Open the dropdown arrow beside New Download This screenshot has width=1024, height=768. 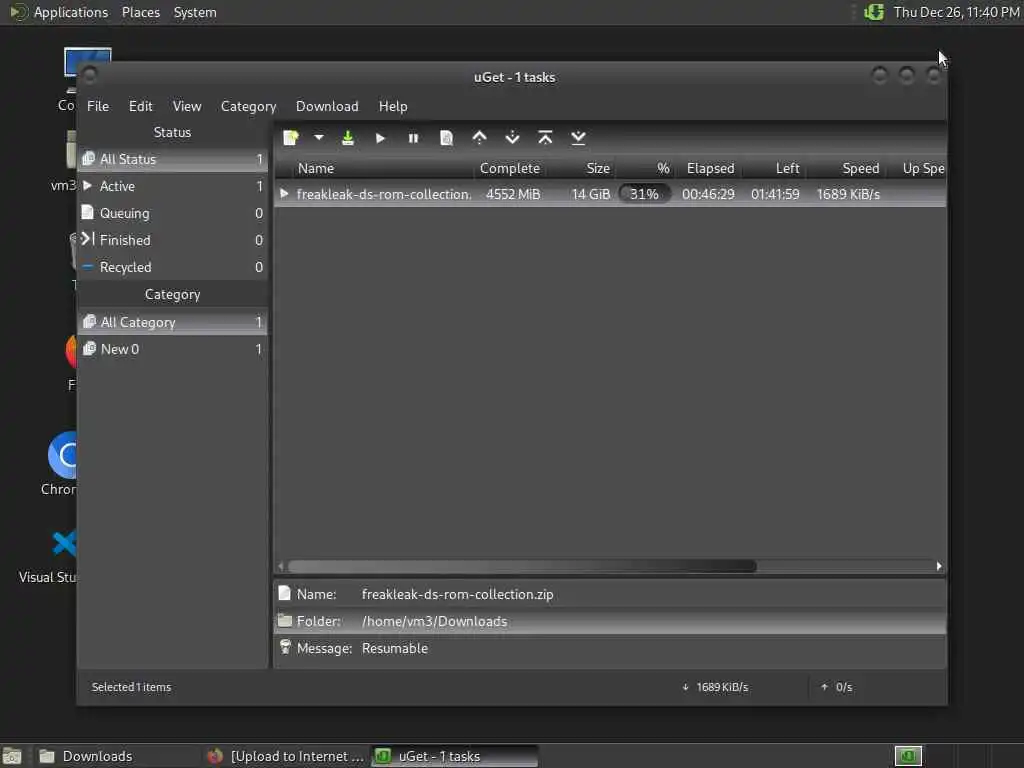(319, 138)
